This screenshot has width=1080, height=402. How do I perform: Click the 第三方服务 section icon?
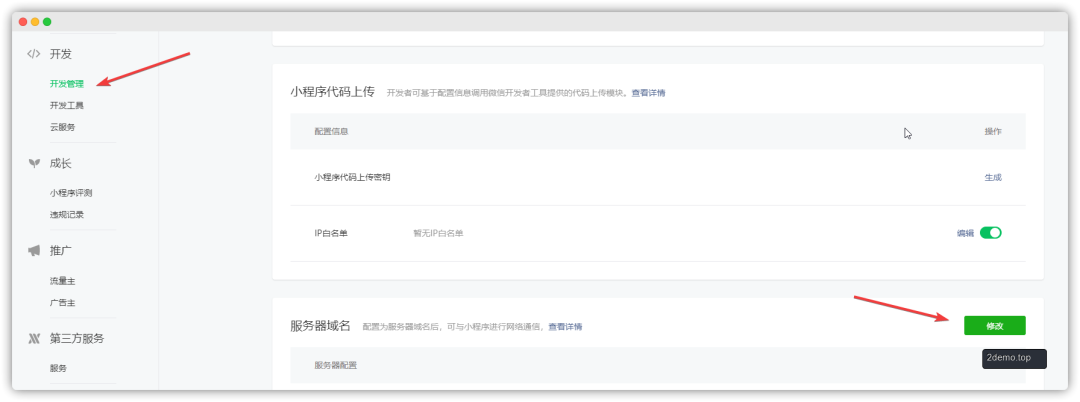tap(33, 339)
